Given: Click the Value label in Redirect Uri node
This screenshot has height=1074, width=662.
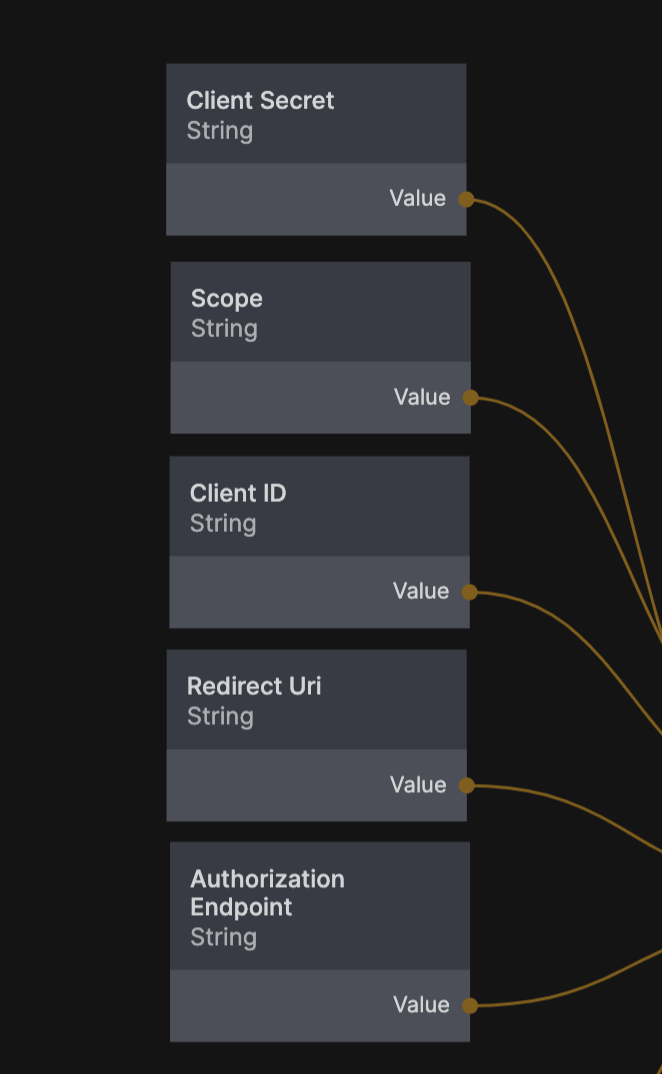Looking at the screenshot, I should pos(417,785).
